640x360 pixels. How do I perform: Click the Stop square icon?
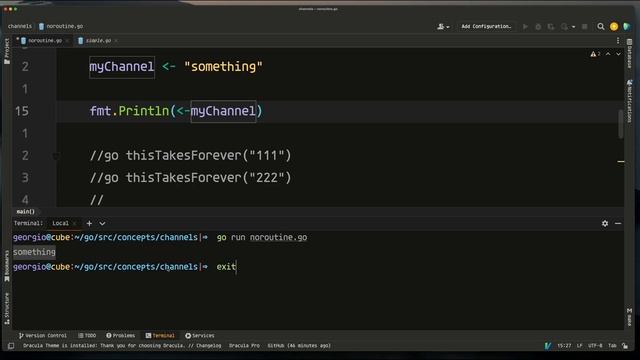(x=584, y=27)
